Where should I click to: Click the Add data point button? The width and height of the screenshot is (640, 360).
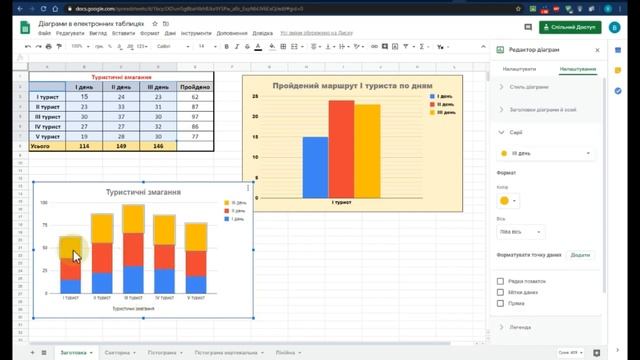pos(580,255)
